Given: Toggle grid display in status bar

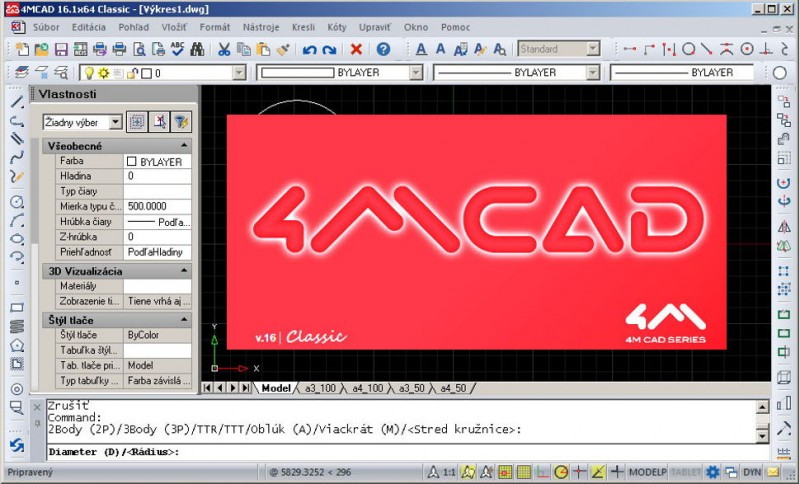Looking at the screenshot, I should click(524, 472).
